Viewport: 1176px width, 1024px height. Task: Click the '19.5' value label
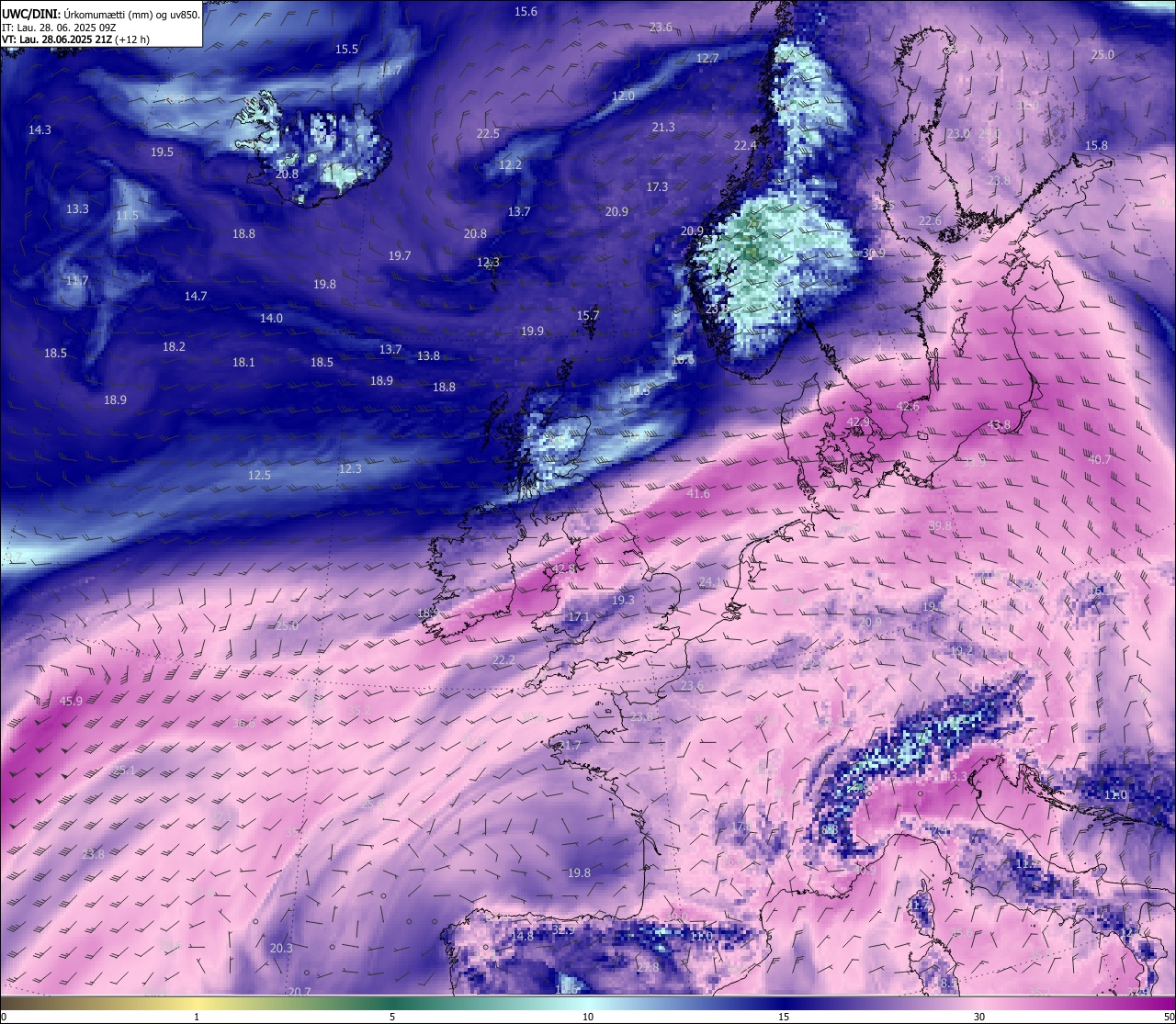[x=162, y=152]
